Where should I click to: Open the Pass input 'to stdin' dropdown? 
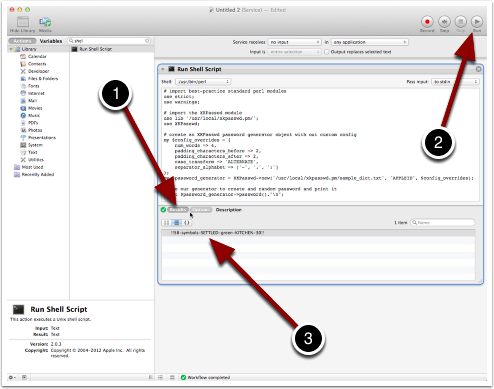click(x=455, y=81)
